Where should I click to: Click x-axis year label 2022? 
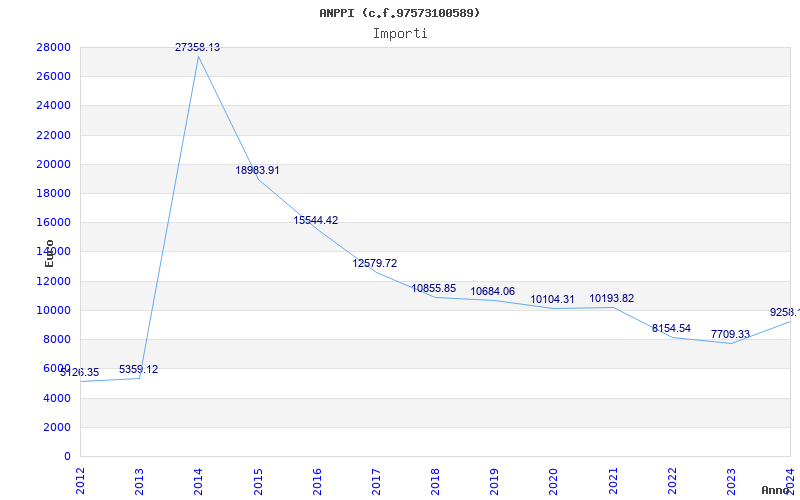(672, 482)
